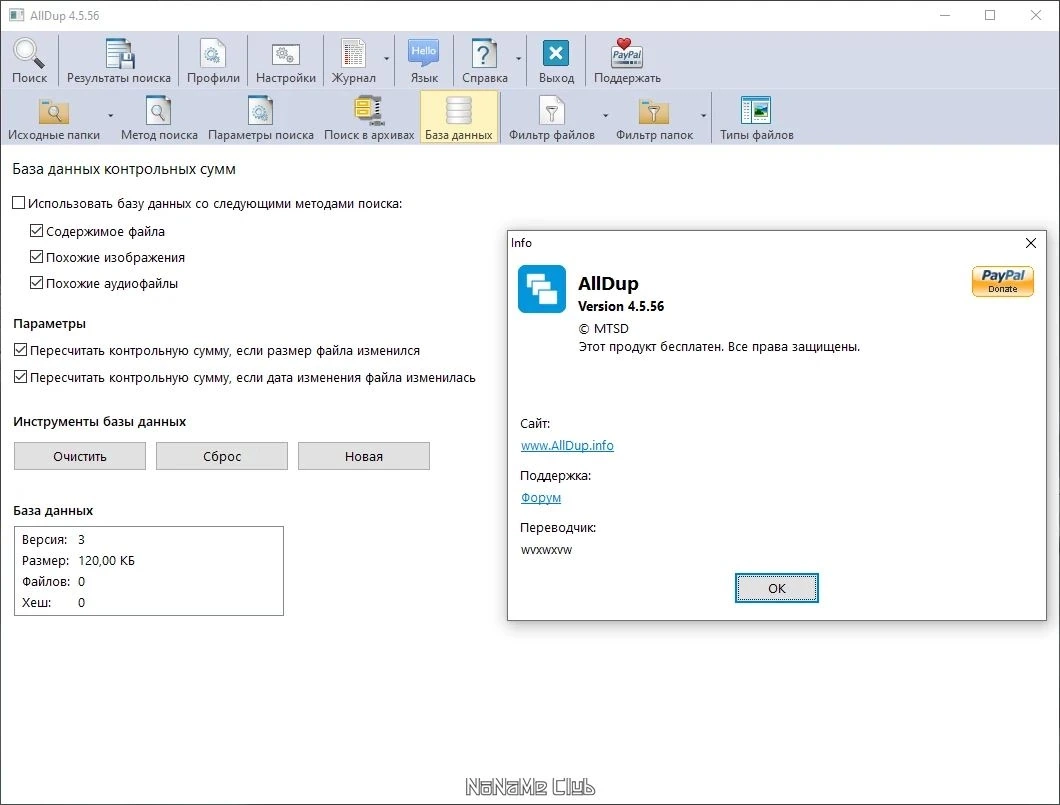Viewport: 1060px width, 805px height.
Task: Expand the Справка dropdown arrow
Action: (519, 59)
